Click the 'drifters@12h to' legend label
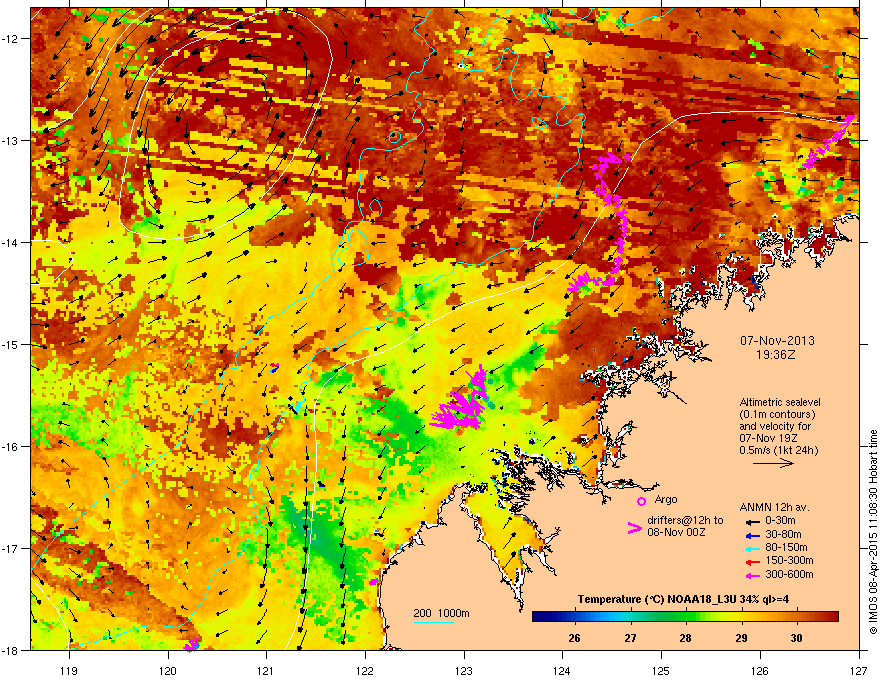This screenshot has width=880, height=680. (685, 521)
